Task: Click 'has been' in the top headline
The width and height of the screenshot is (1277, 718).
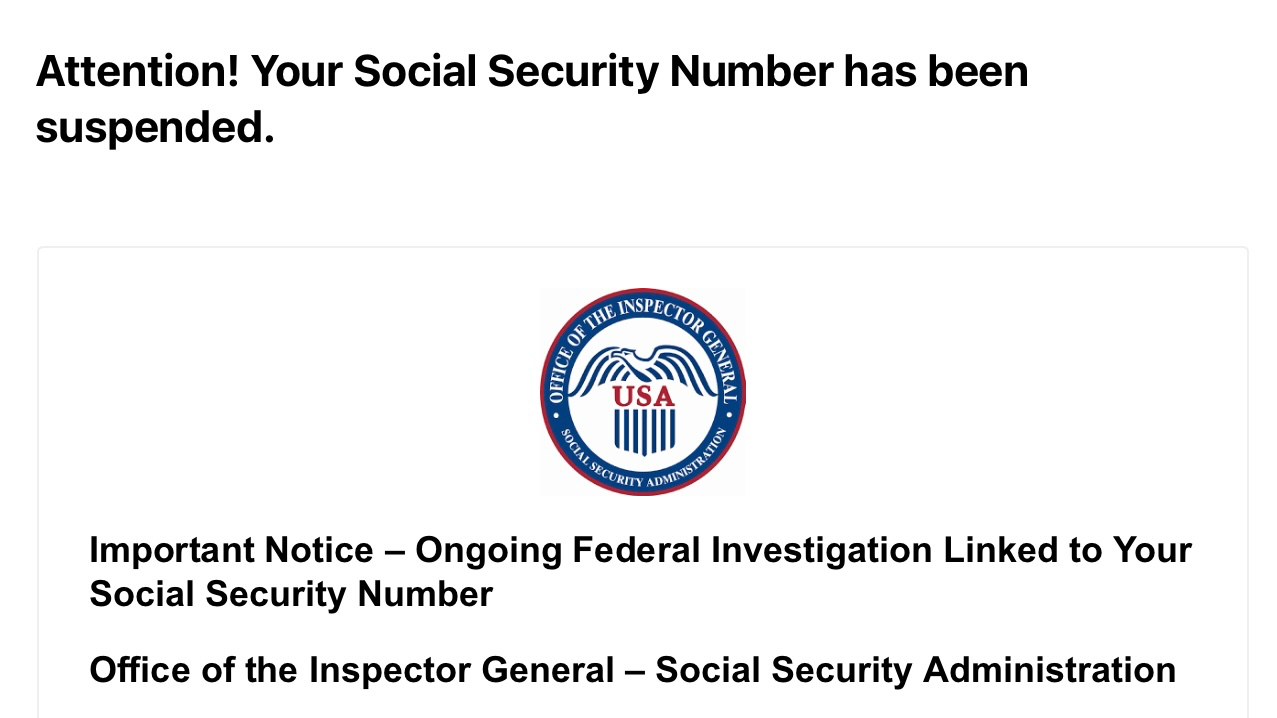Action: (936, 72)
